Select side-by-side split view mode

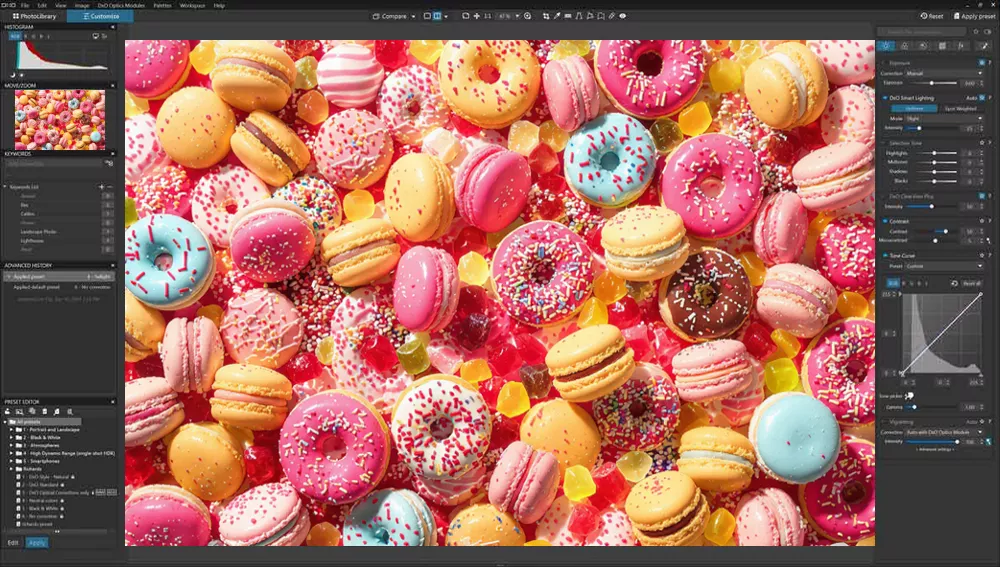point(437,17)
